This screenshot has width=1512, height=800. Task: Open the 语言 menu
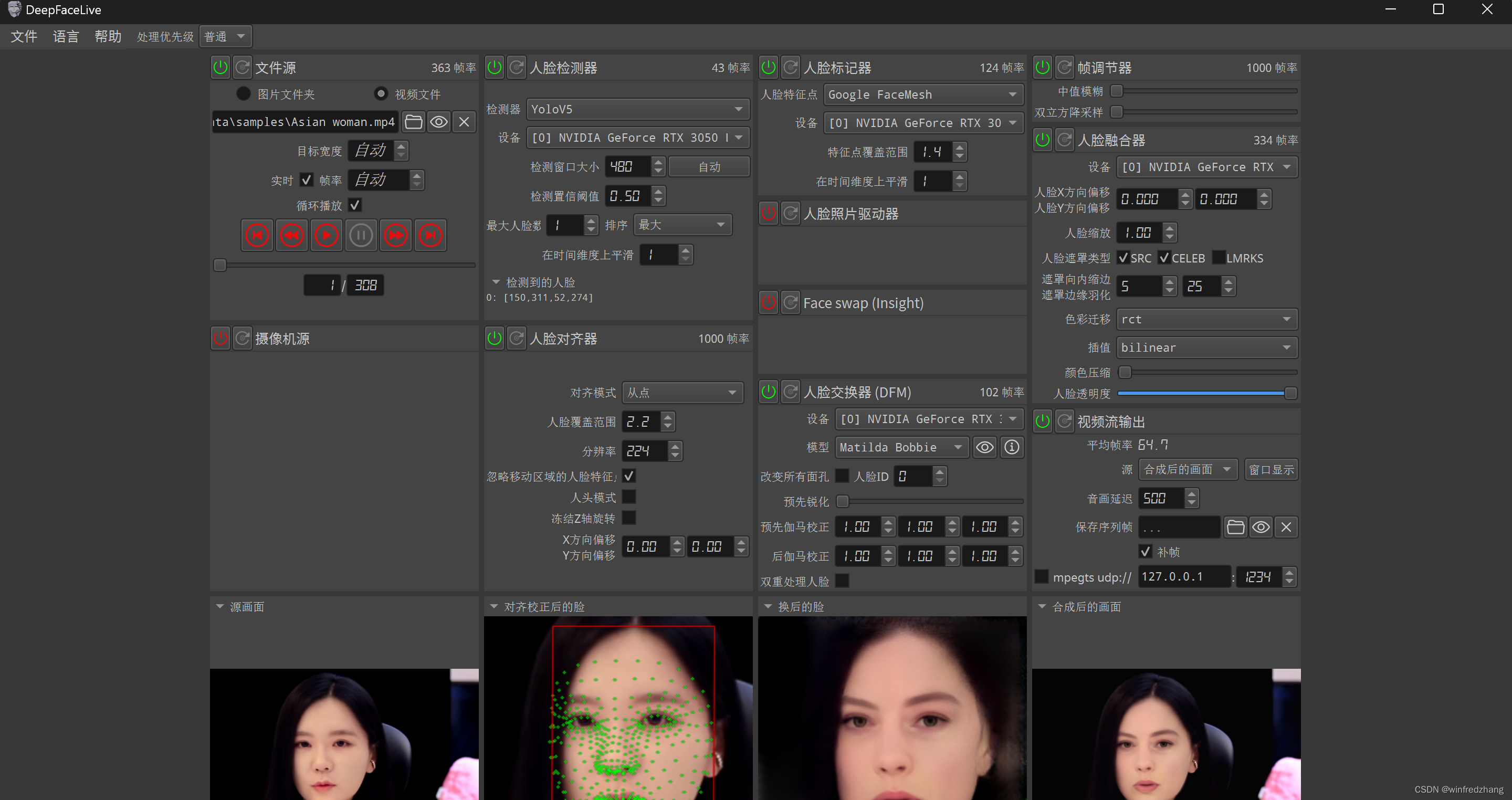(x=66, y=36)
